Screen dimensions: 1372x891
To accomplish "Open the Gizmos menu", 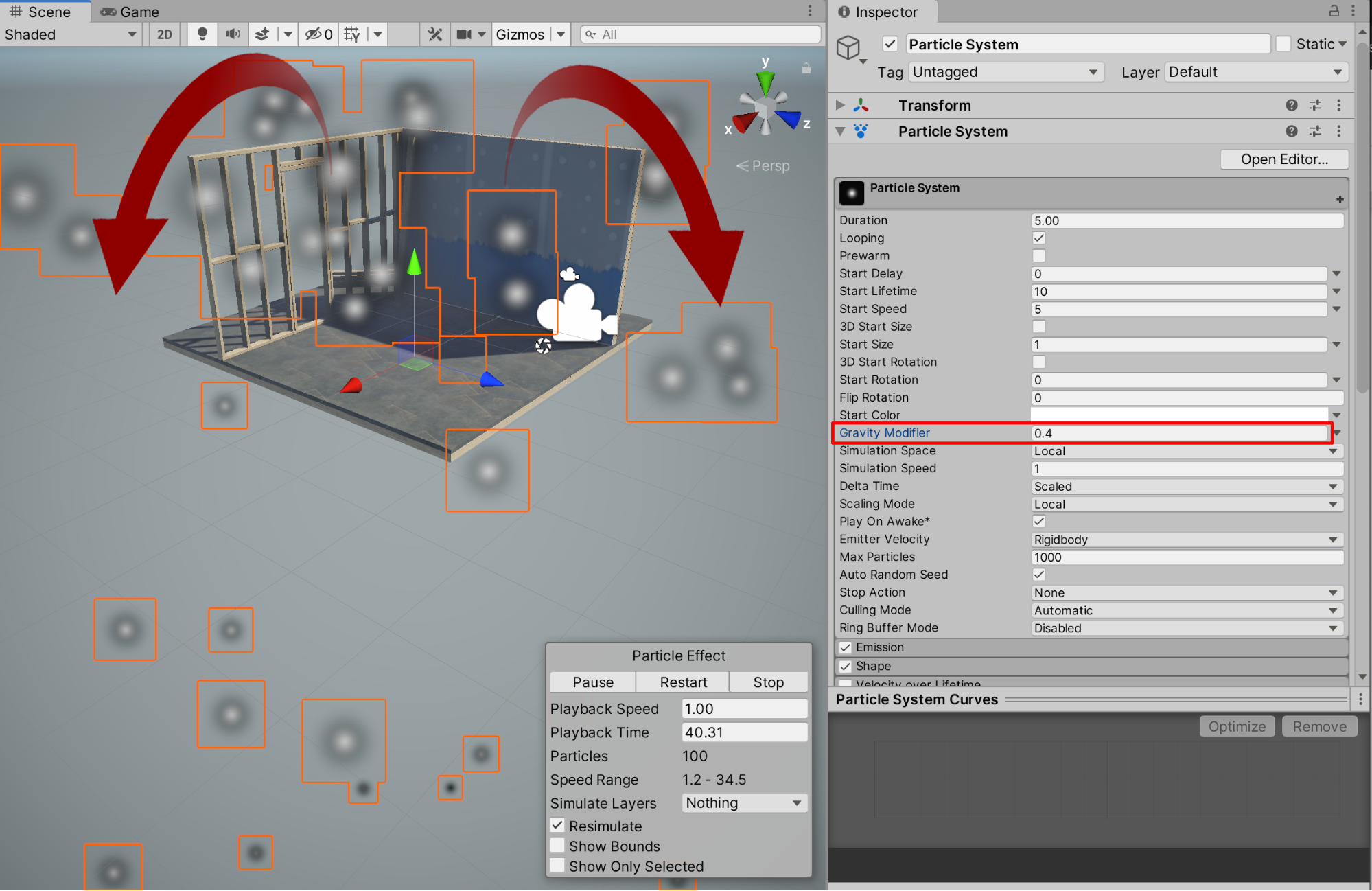I will [x=520, y=34].
